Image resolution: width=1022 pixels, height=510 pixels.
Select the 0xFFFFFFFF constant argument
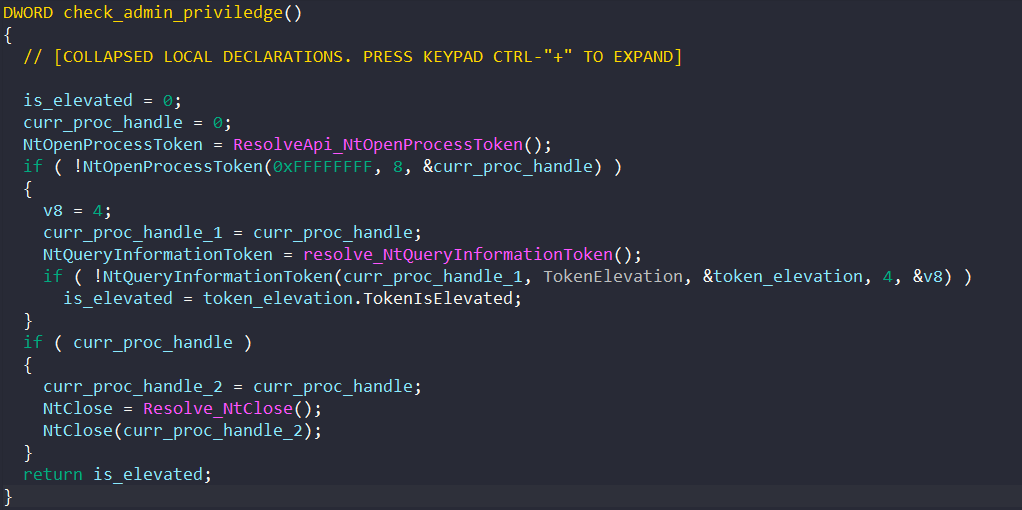pyautogui.click(x=325, y=166)
